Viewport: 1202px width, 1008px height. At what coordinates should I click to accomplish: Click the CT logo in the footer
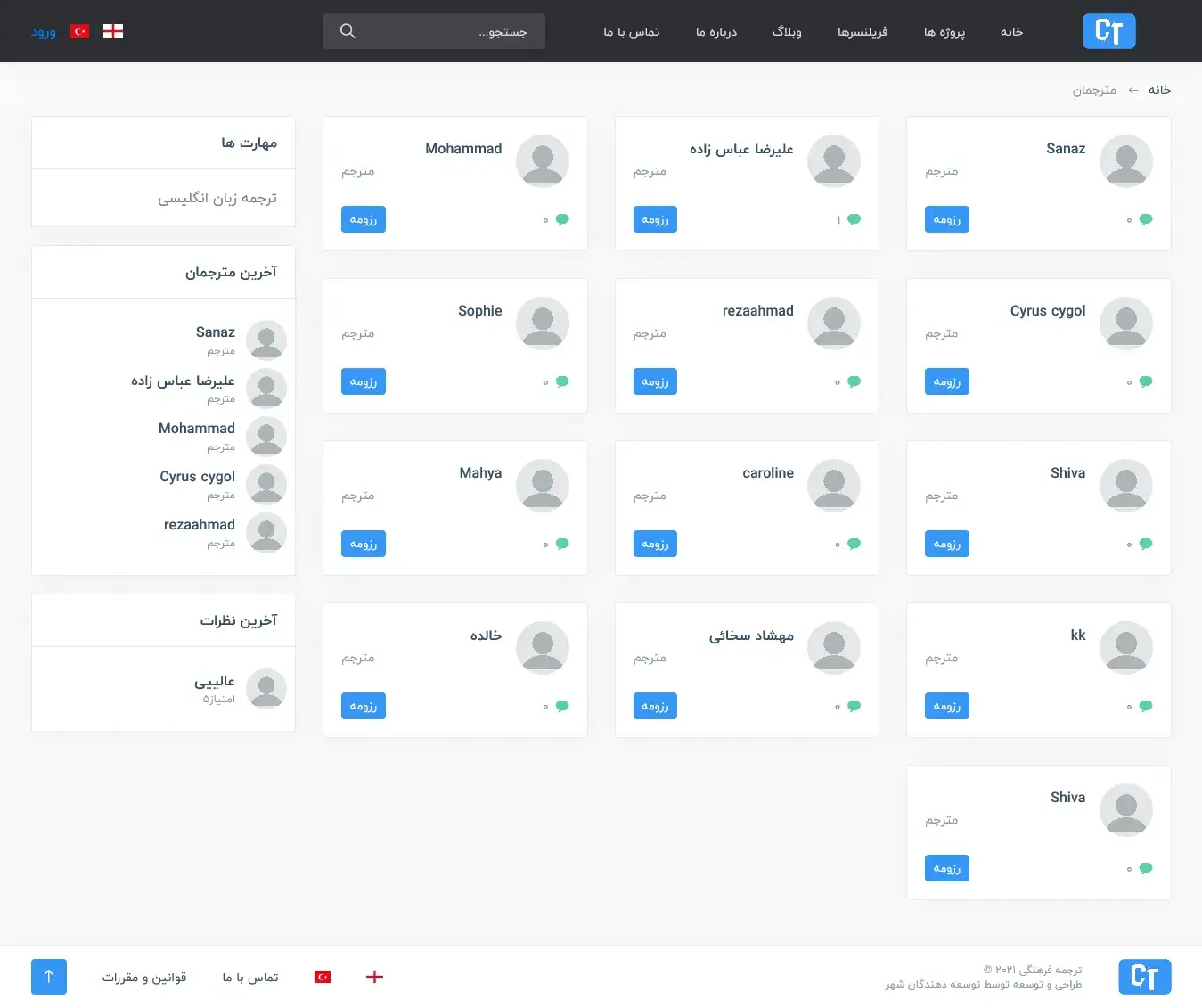[x=1144, y=977]
